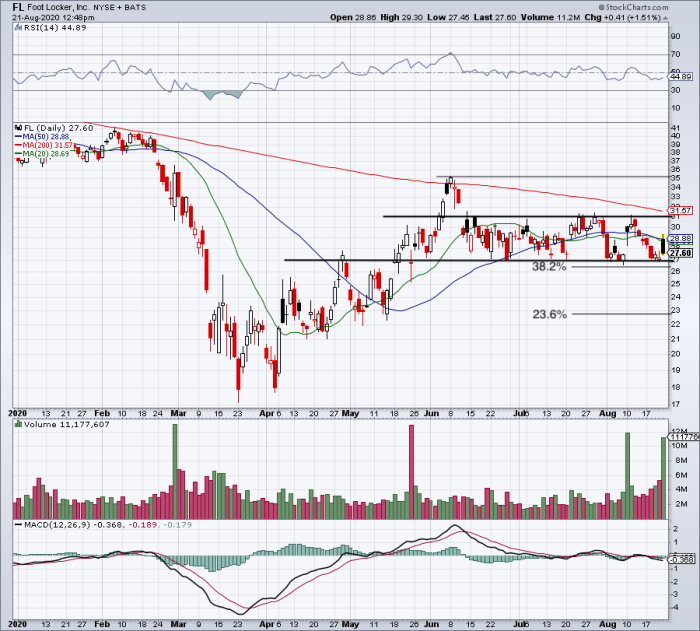Select the MA(200) 31.57 legend entry
This screenshot has height=631, width=700.
pyautogui.click(x=48, y=145)
